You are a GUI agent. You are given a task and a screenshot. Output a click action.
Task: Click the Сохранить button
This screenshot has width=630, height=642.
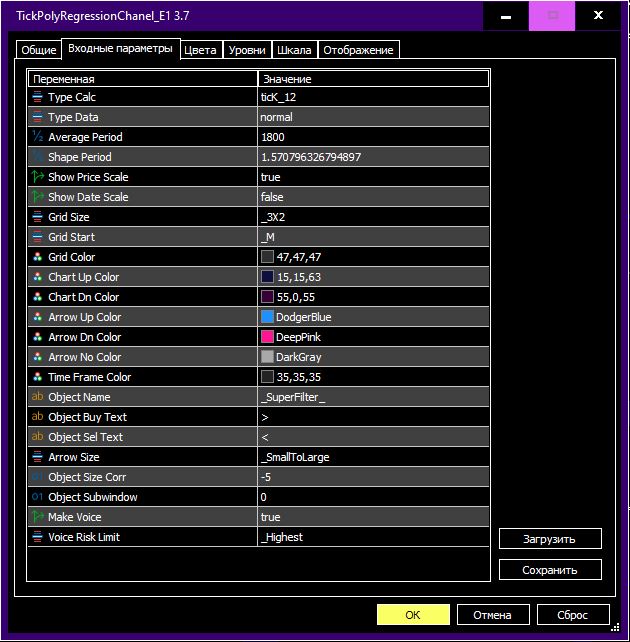pyautogui.click(x=550, y=570)
